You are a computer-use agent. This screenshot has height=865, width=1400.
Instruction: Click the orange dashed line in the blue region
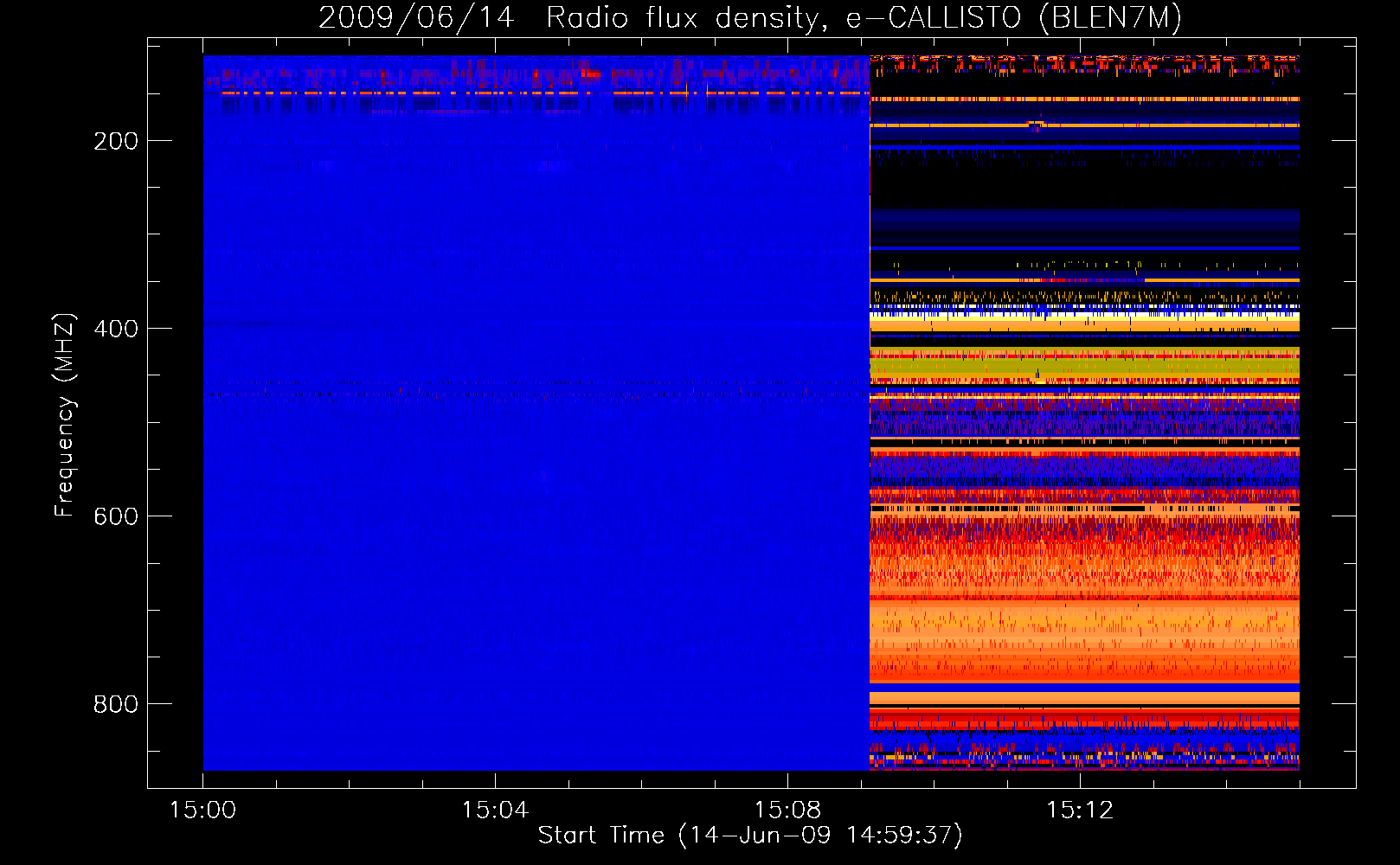[x=545, y=93]
